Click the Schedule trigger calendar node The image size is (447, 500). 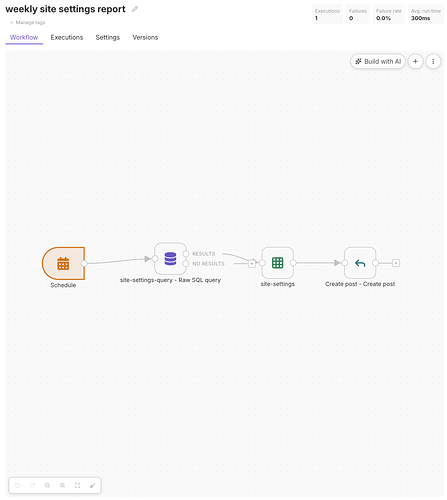63,263
